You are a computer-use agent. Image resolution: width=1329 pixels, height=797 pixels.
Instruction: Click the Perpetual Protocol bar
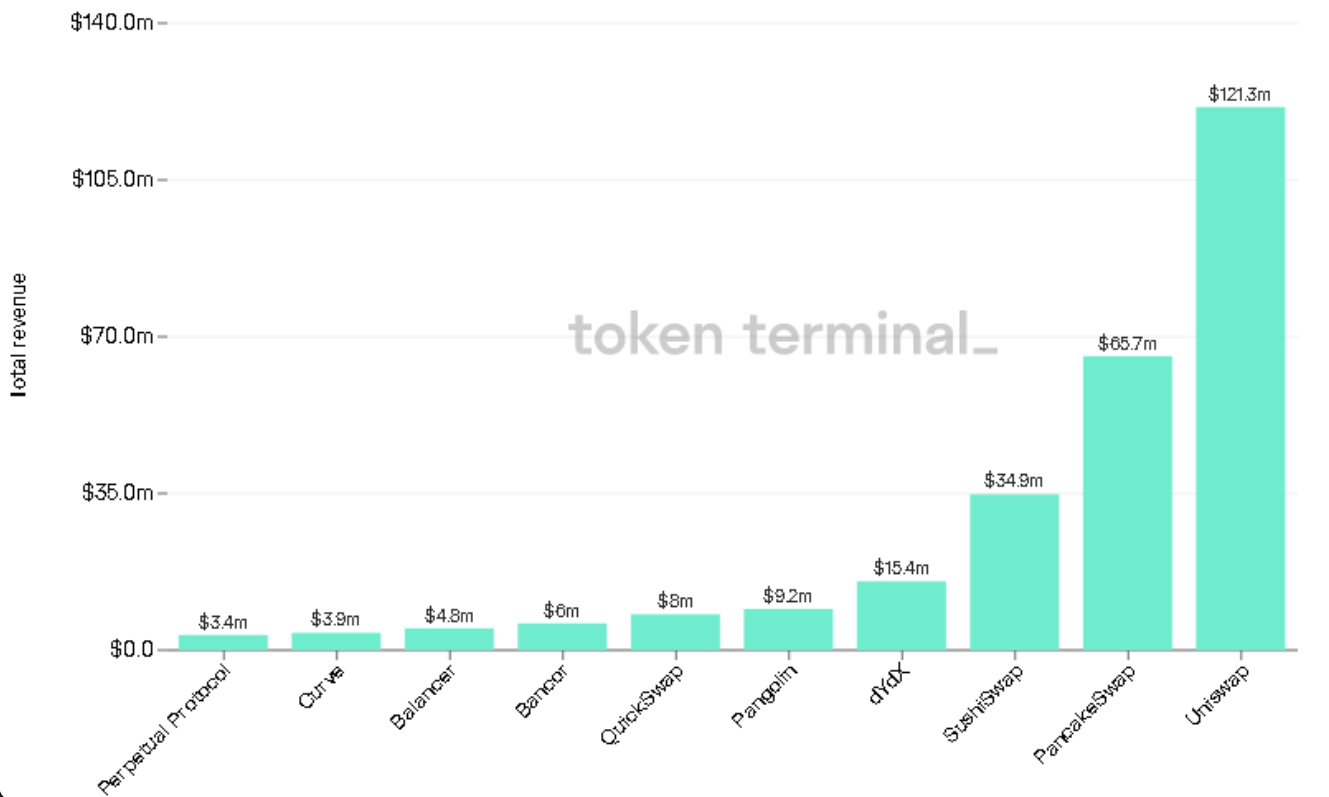click(x=223, y=642)
